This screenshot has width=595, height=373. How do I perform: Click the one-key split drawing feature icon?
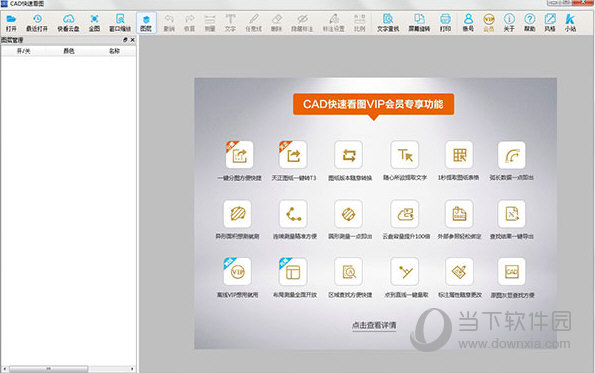click(x=239, y=155)
